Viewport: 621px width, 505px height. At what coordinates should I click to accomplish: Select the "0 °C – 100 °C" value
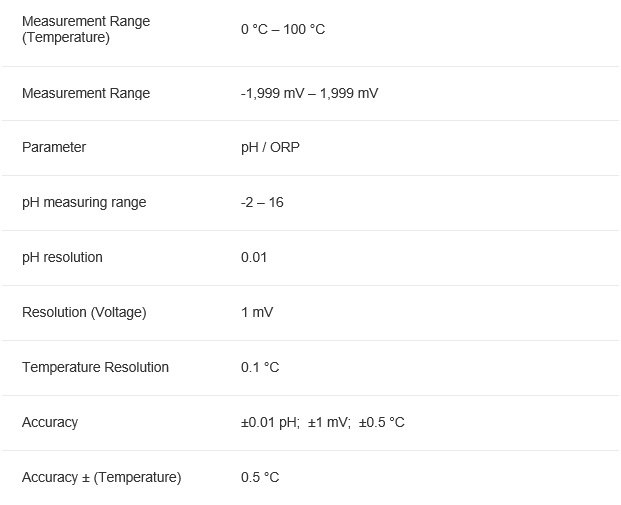pos(283,29)
